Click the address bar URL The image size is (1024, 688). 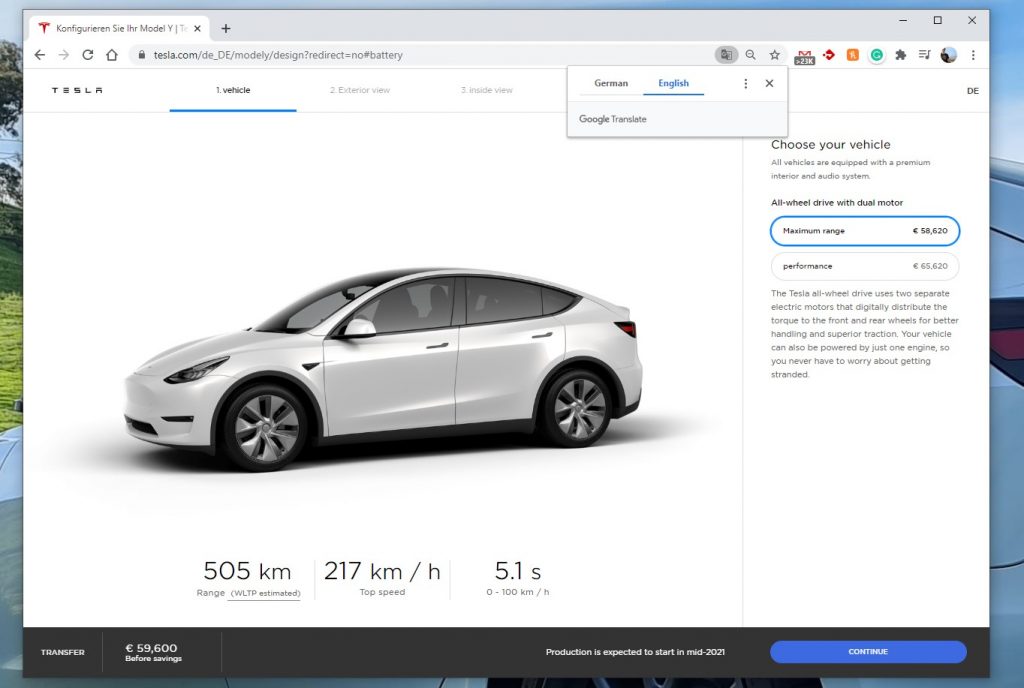tap(278, 55)
